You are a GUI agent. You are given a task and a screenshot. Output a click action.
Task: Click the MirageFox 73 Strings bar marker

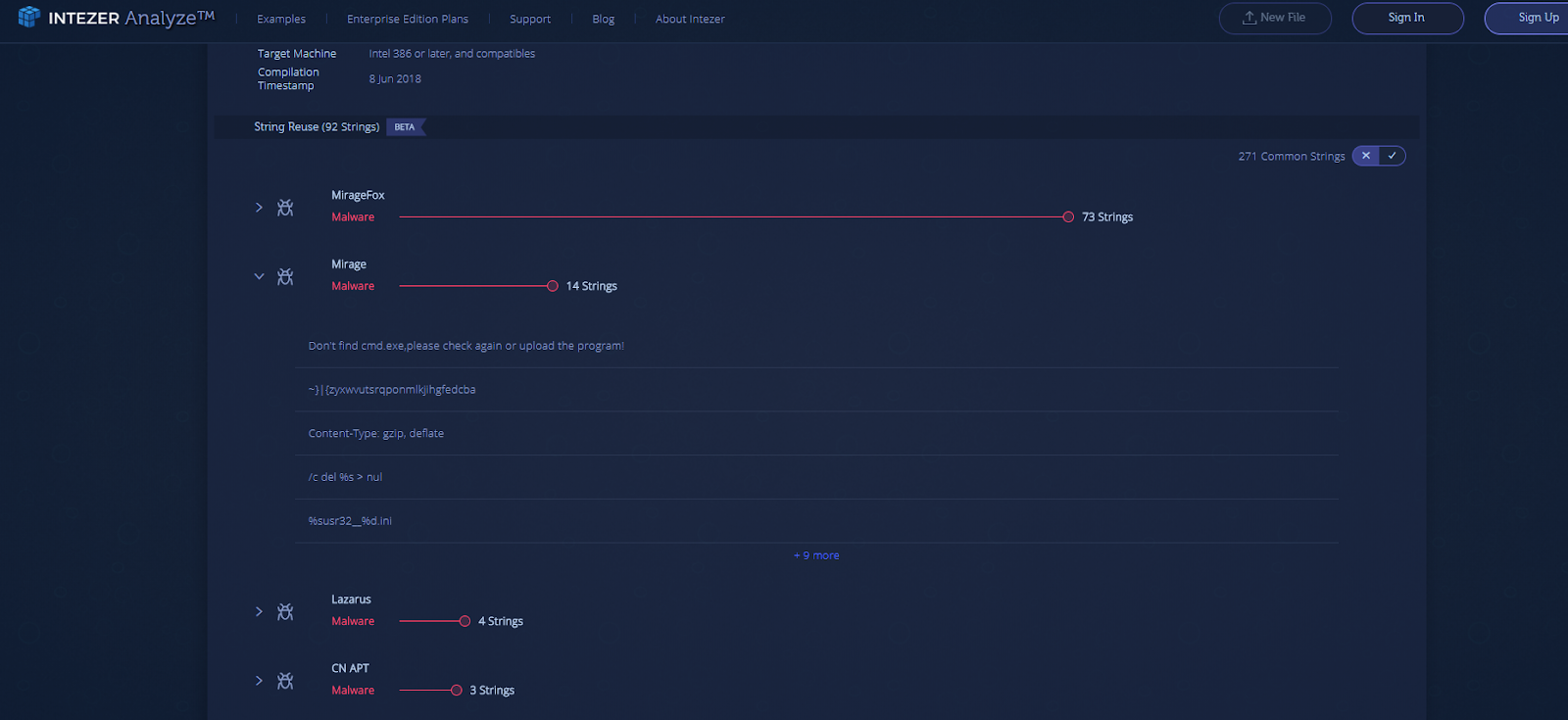[1068, 217]
